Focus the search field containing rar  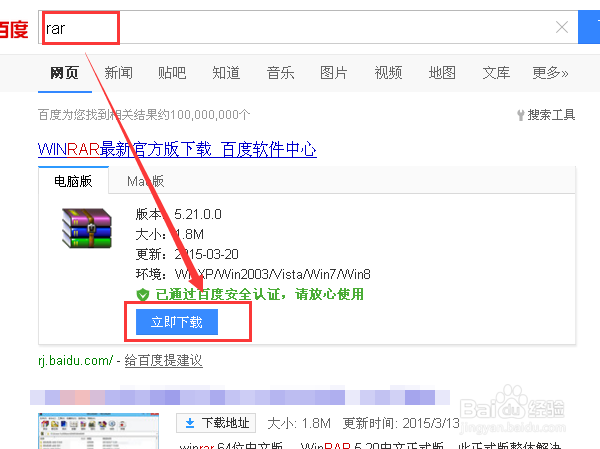[x=308, y=27]
